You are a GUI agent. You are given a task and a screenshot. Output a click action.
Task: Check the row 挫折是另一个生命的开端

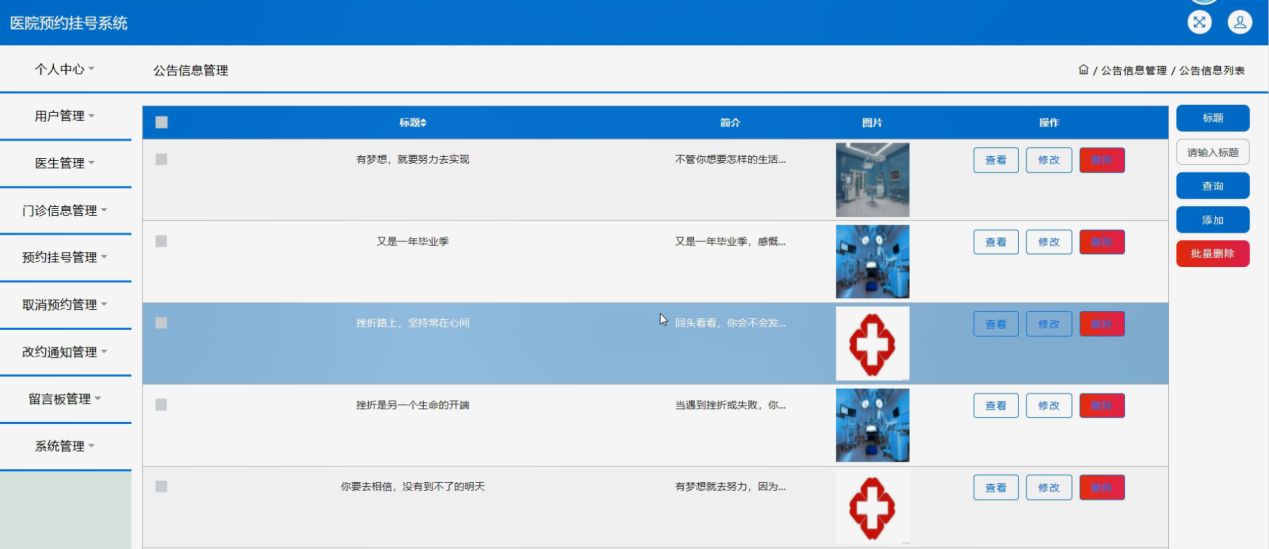pos(161,405)
